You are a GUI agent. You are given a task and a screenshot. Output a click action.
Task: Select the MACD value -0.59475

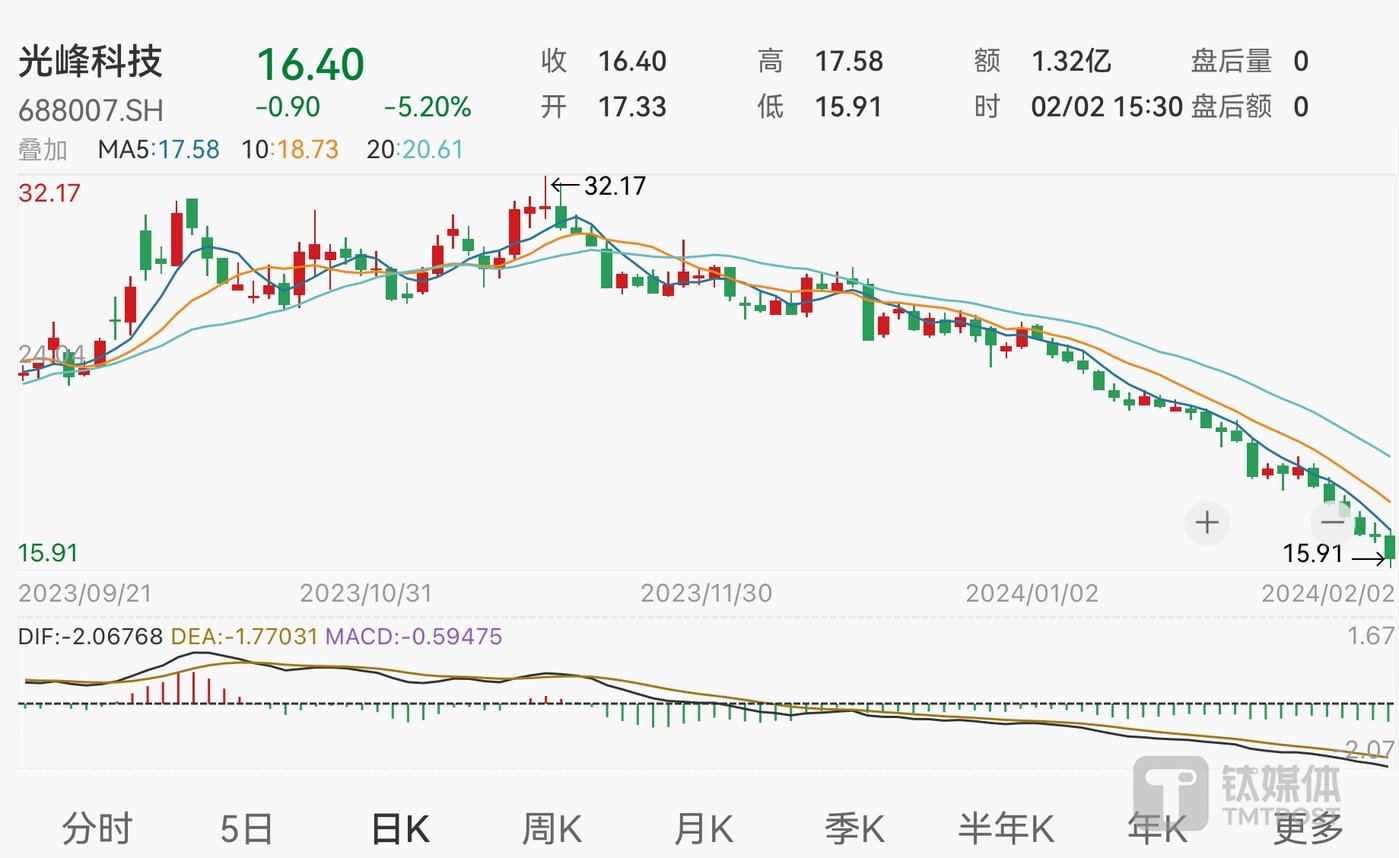click(x=414, y=636)
